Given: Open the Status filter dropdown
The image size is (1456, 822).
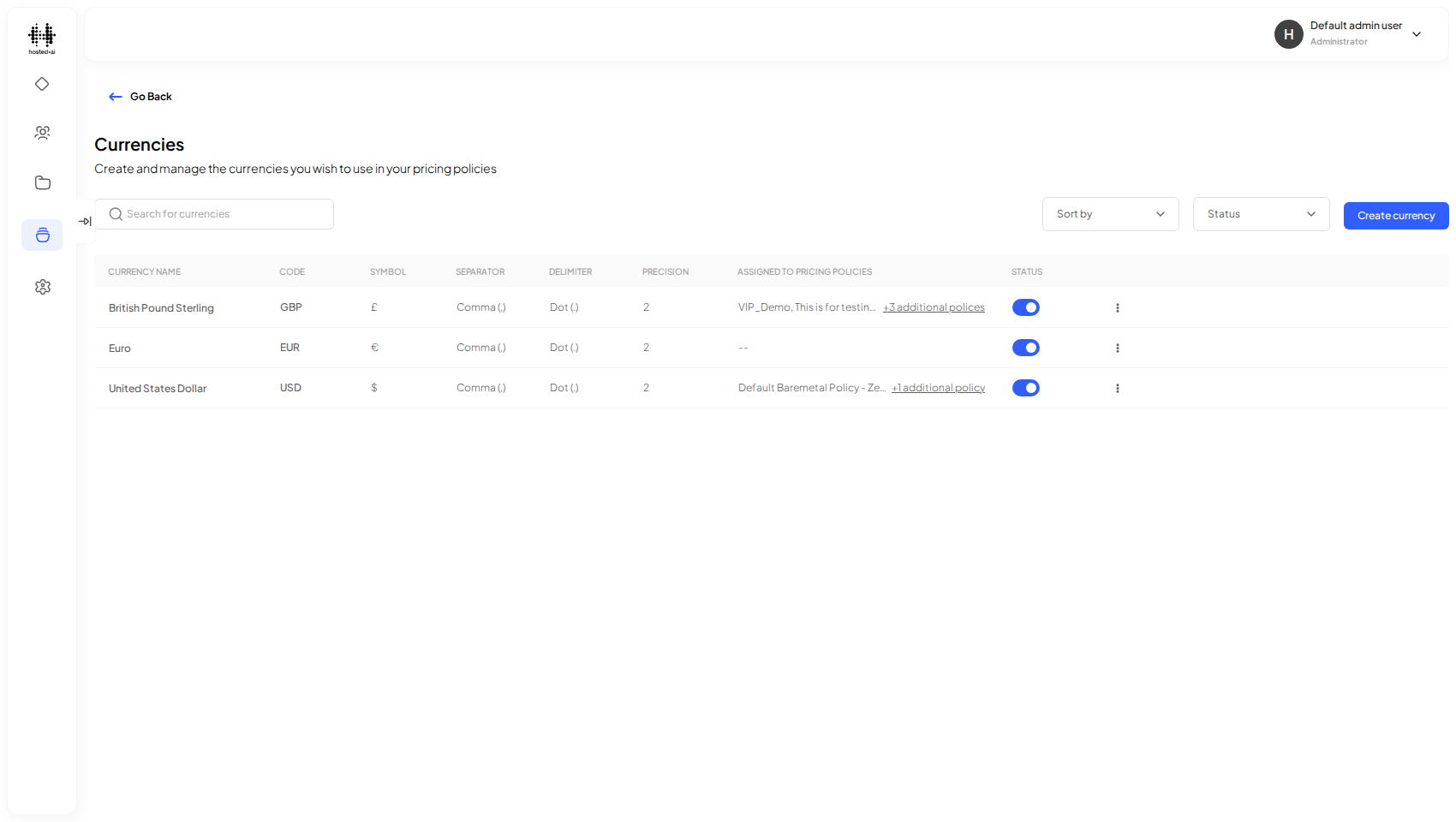Looking at the screenshot, I should [x=1261, y=214].
